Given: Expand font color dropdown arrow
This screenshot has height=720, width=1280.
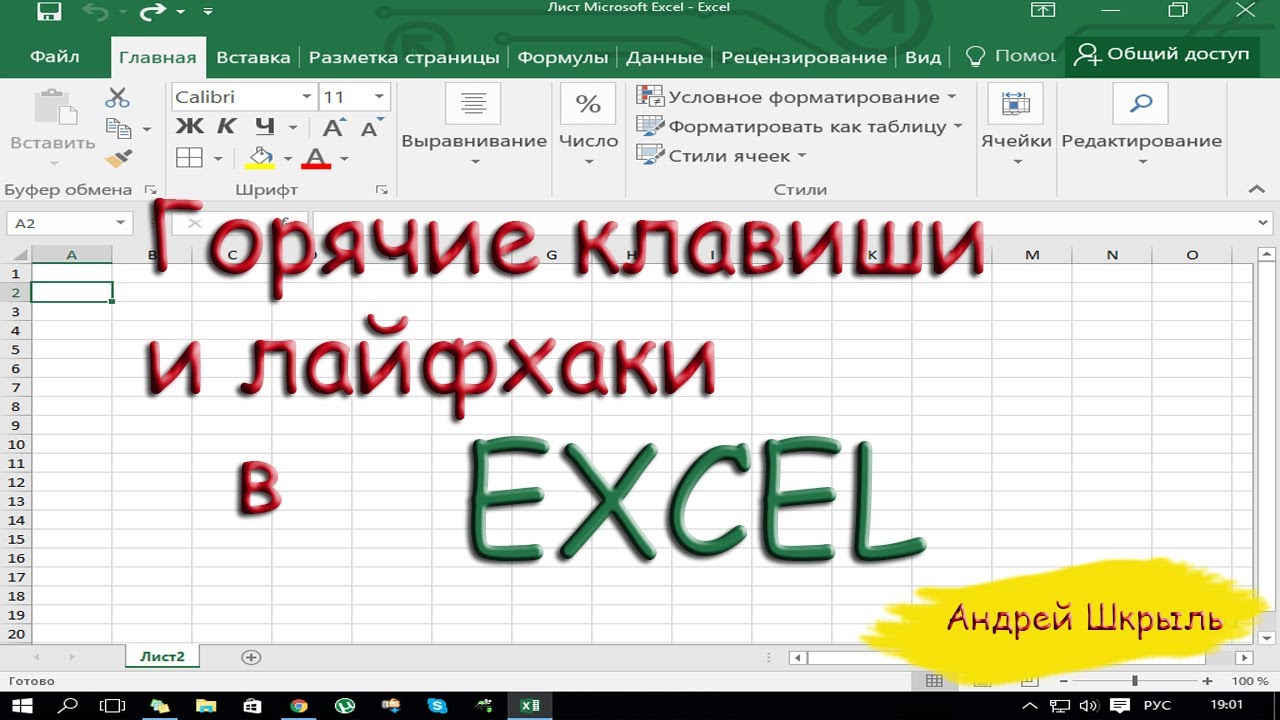Looking at the screenshot, I should point(344,158).
